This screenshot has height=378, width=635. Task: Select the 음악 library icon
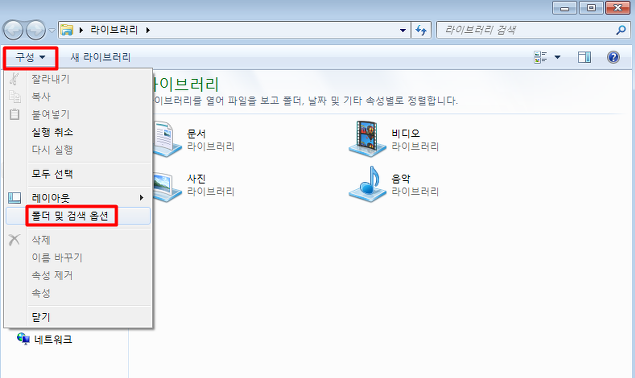[x=367, y=184]
